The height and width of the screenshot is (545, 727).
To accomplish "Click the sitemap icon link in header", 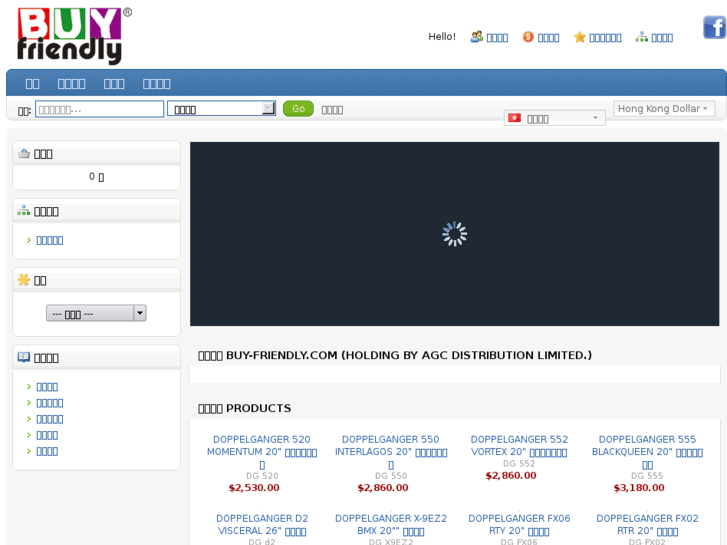I will coord(654,37).
